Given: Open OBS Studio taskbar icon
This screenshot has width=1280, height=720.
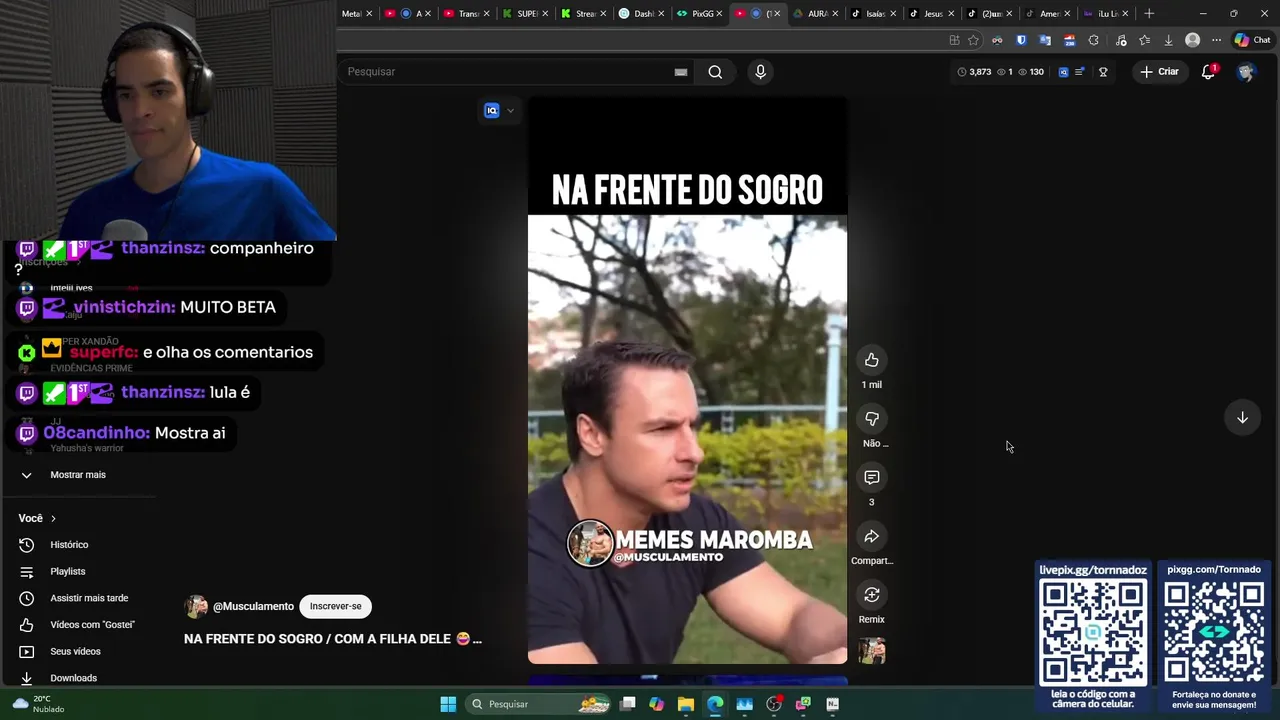Looking at the screenshot, I should point(774,704).
